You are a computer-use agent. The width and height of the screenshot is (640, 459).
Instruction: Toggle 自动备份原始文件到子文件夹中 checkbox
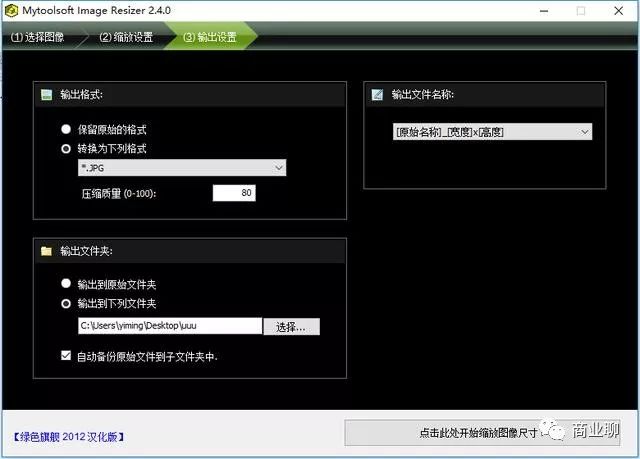click(x=66, y=355)
